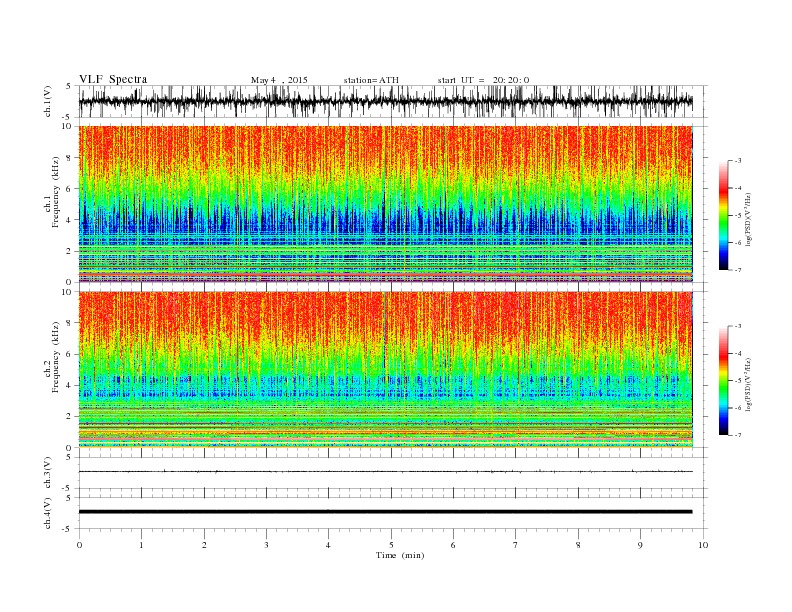The width and height of the screenshot is (792, 612).
Task: Click the '2' kHz tick on ch.1 frequency axis
Action: (70, 251)
